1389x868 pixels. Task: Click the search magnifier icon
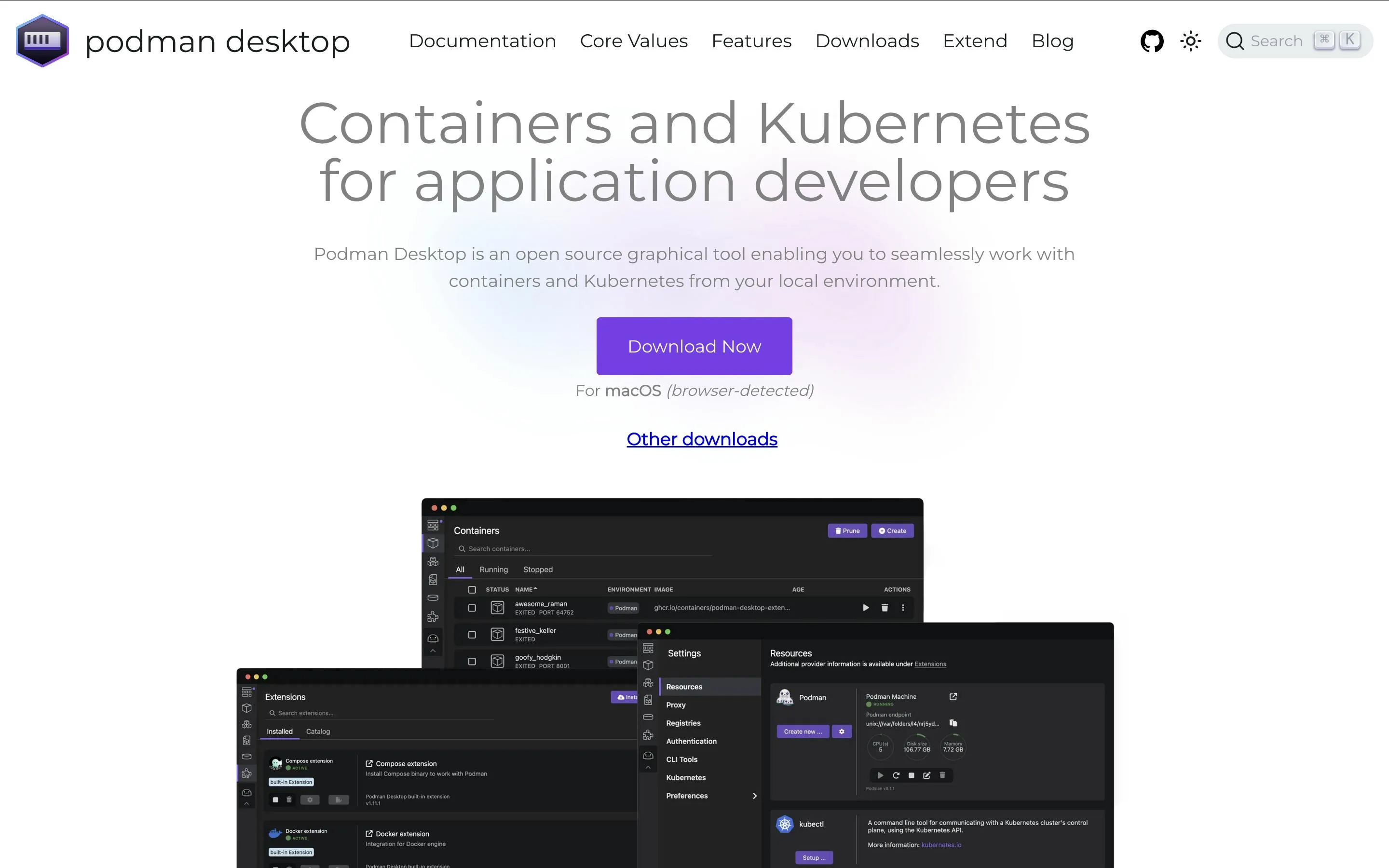click(1235, 41)
